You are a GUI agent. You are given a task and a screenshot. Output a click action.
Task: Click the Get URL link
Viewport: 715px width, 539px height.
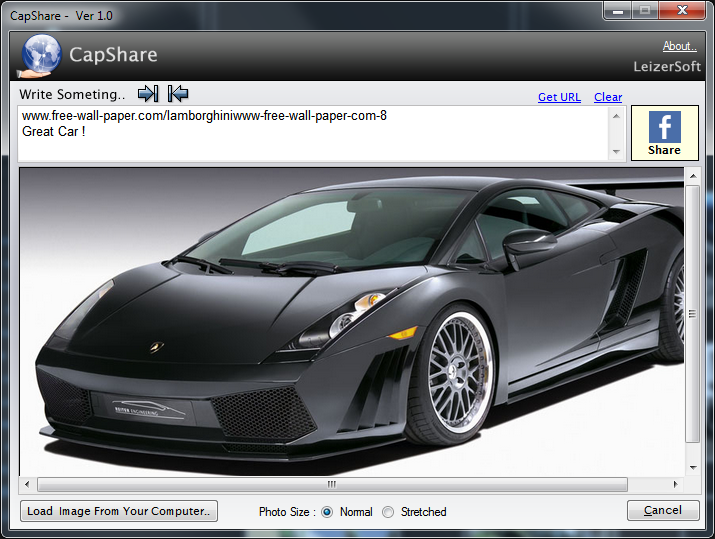coord(559,97)
